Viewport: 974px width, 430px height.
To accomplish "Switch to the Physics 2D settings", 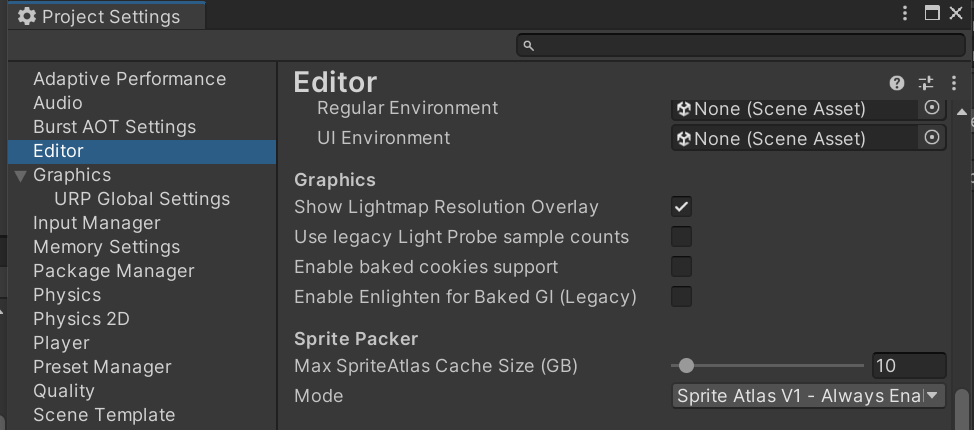I will coord(81,319).
